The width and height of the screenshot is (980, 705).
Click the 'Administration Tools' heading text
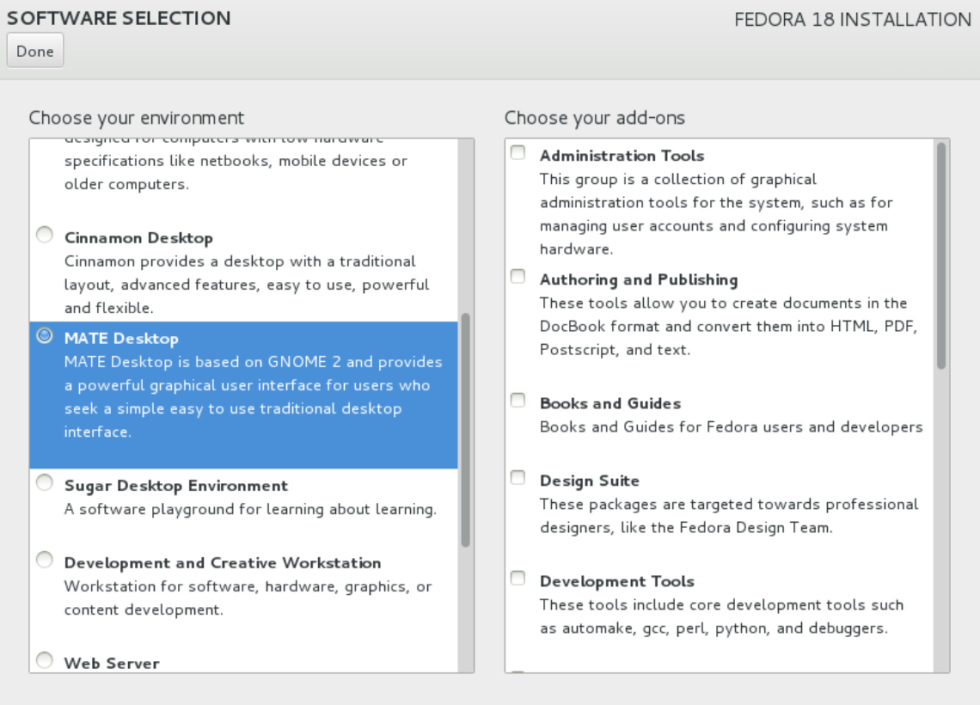tap(622, 156)
